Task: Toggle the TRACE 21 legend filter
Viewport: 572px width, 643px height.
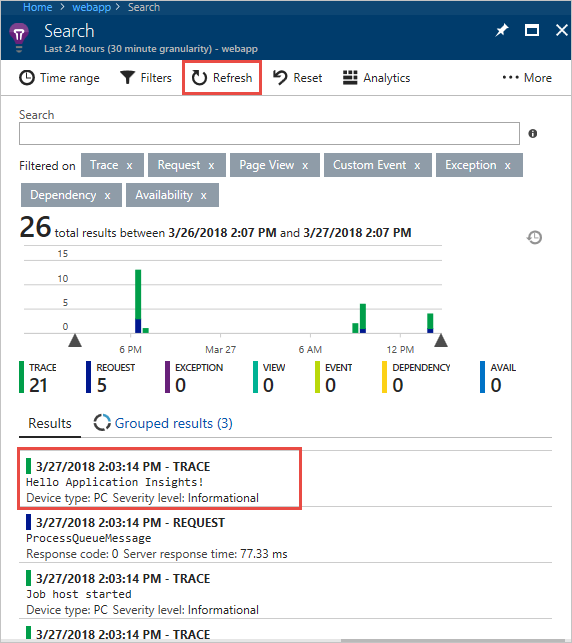Action: point(38,377)
